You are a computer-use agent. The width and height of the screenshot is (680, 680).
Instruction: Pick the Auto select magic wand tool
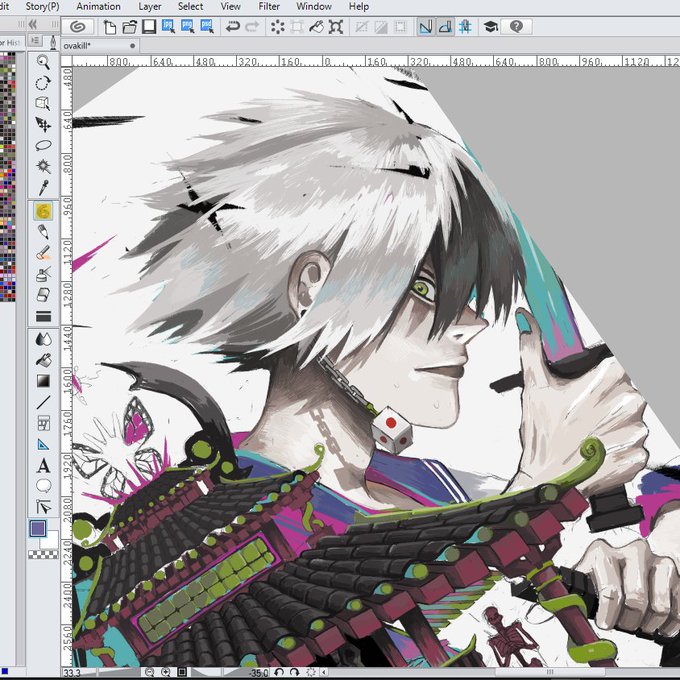pyautogui.click(x=43, y=167)
